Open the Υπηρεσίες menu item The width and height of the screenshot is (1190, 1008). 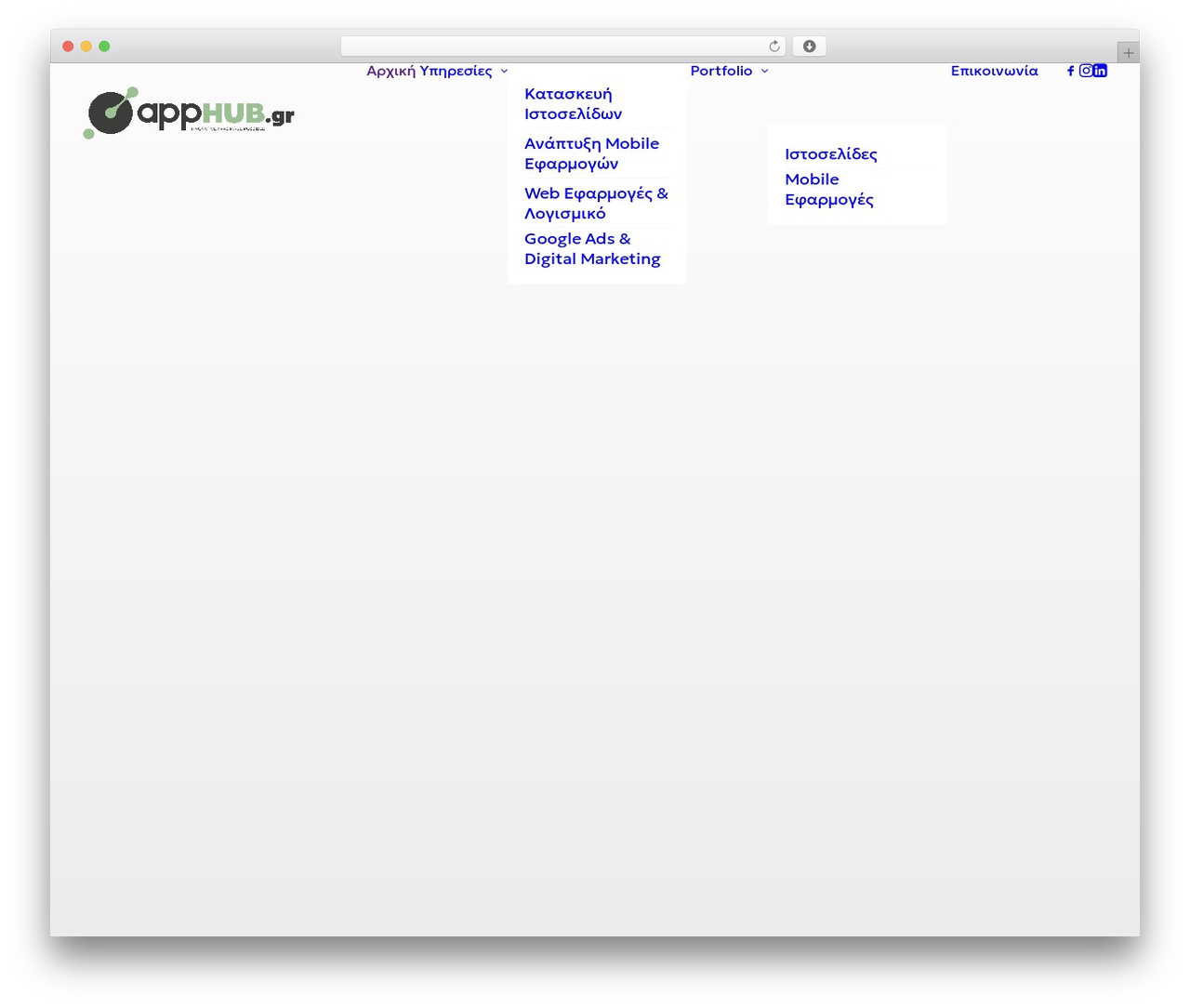tap(456, 71)
